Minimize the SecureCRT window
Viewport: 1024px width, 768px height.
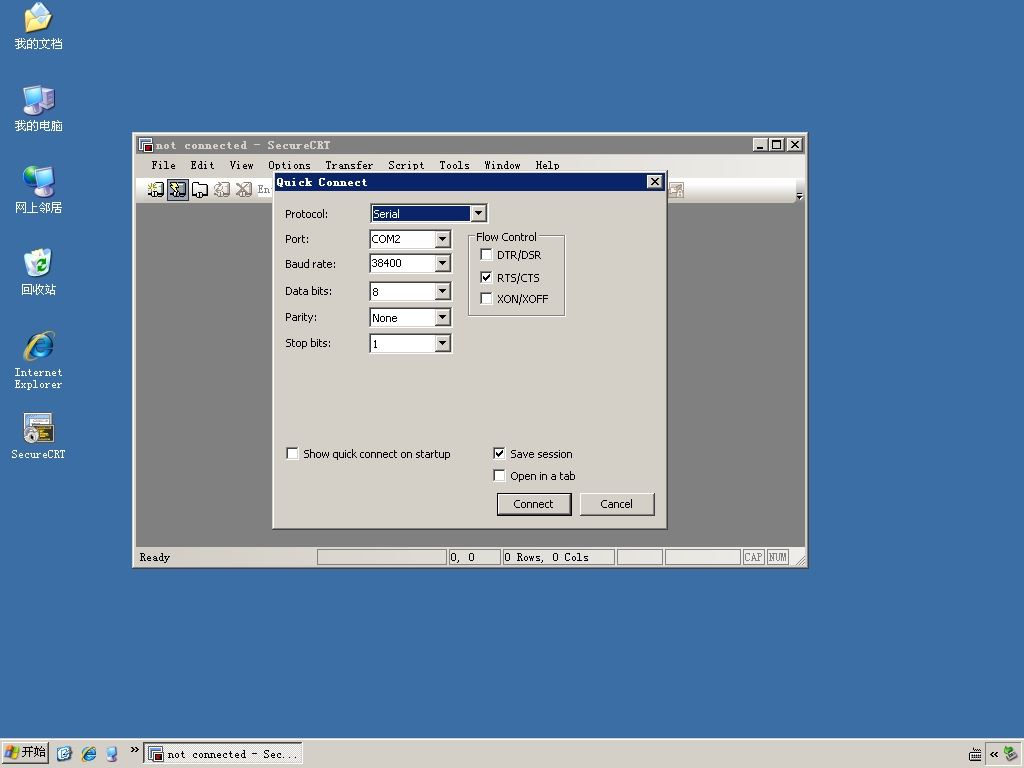point(760,145)
